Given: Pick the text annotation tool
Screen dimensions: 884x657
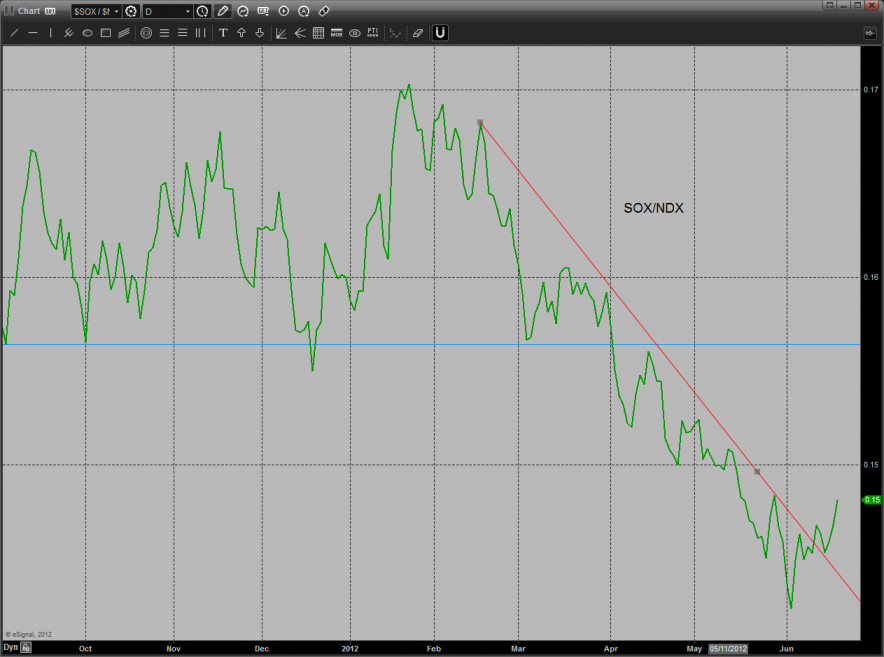Looking at the screenshot, I should pyautogui.click(x=223, y=33).
